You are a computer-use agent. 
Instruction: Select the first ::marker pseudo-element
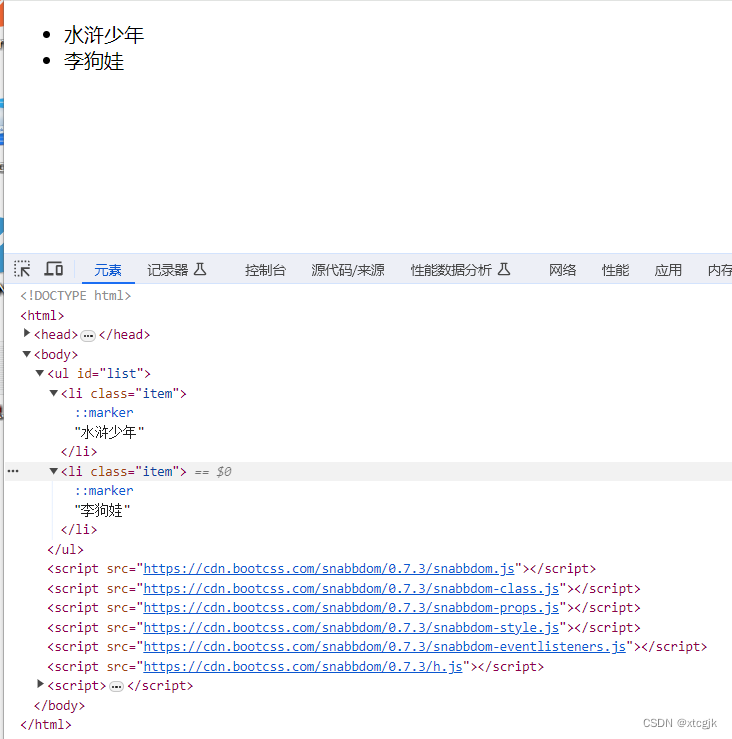click(104, 413)
